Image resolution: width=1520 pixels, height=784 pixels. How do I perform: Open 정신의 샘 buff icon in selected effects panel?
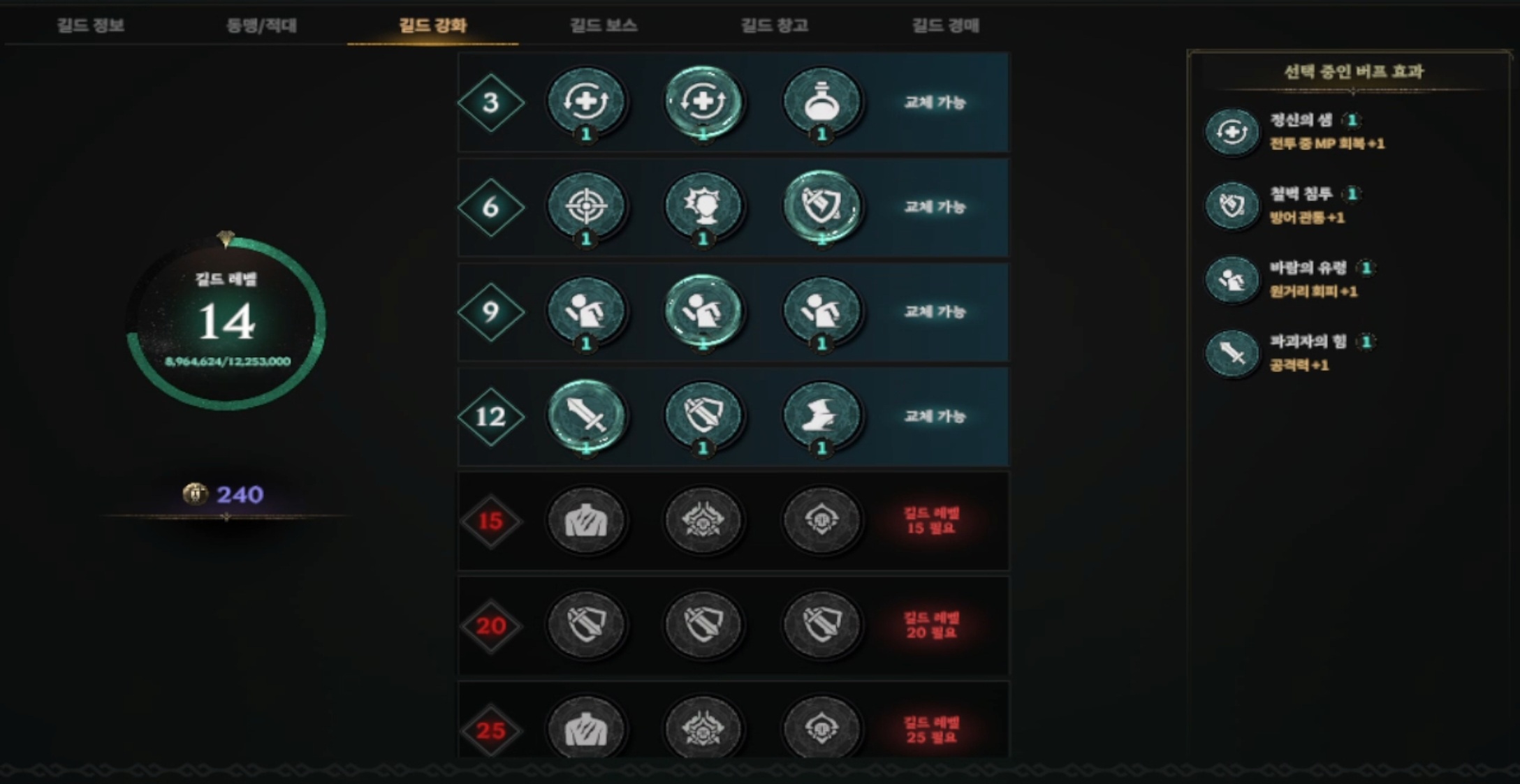click(x=1232, y=132)
